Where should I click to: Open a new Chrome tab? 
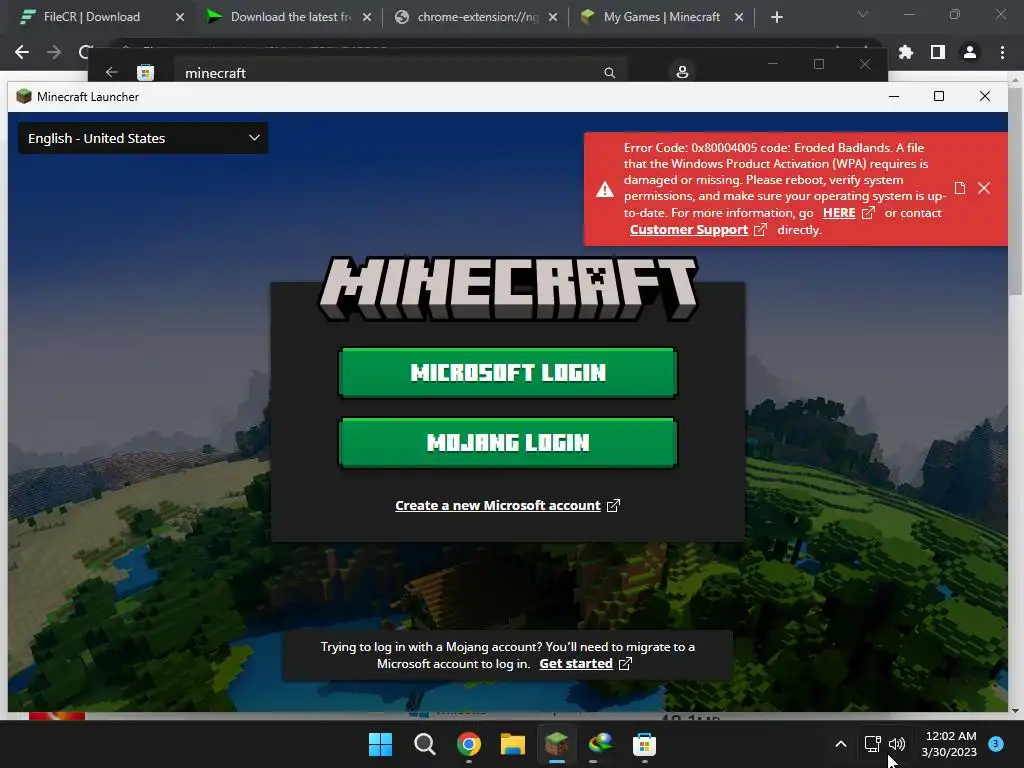coord(776,17)
